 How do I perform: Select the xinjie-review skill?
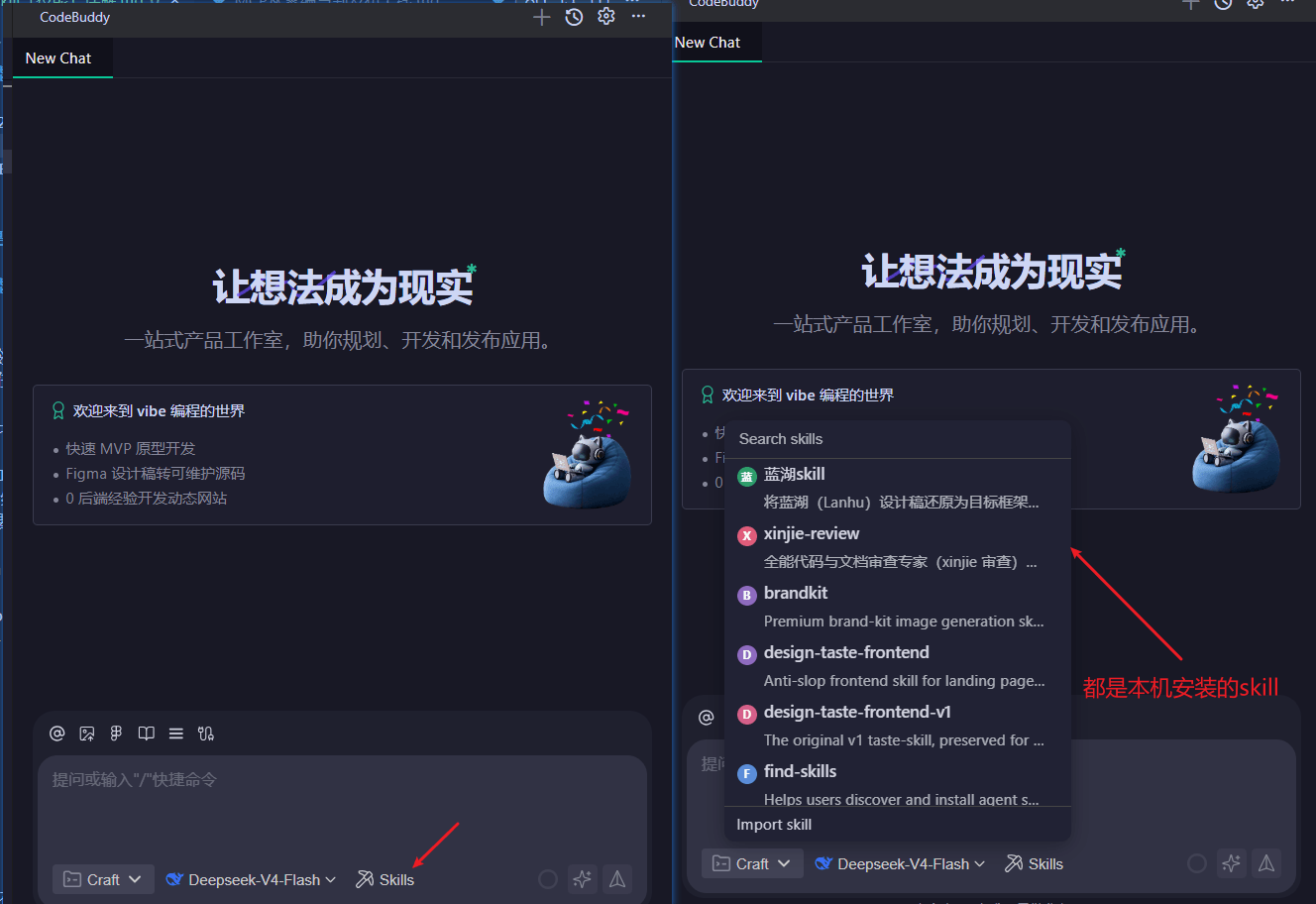click(x=898, y=547)
